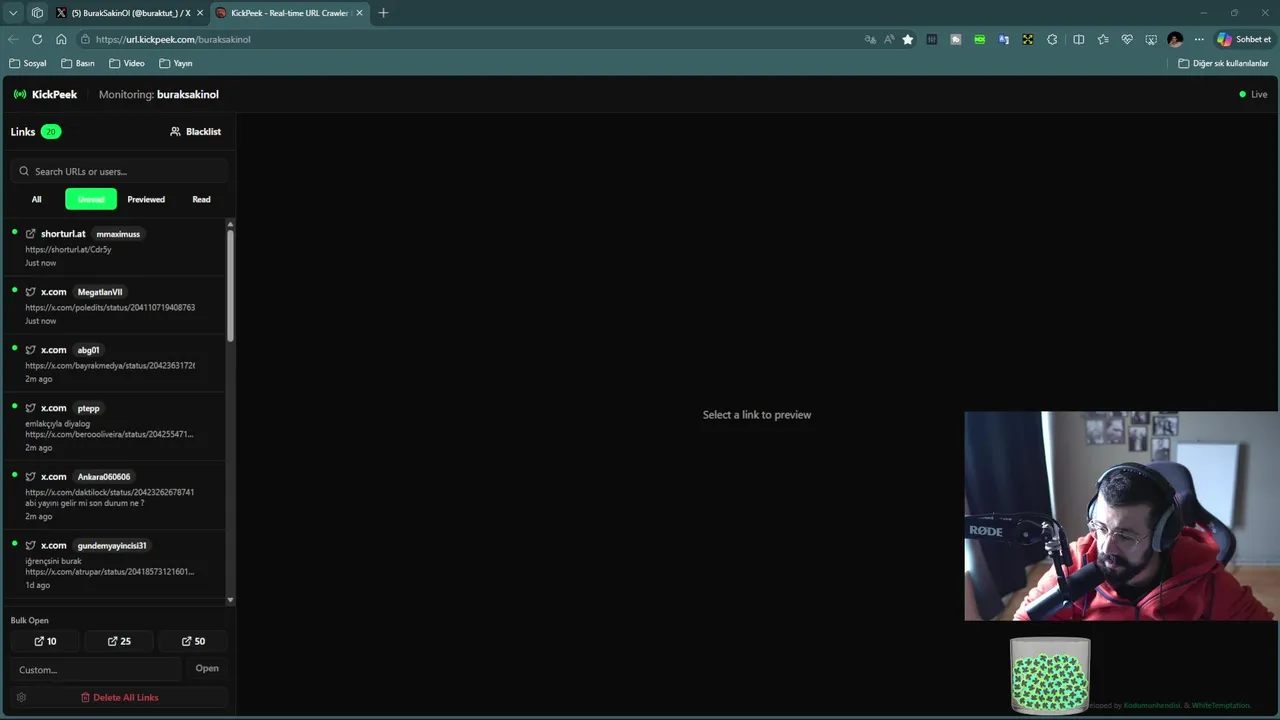Open the favorites list icon

1103,39
